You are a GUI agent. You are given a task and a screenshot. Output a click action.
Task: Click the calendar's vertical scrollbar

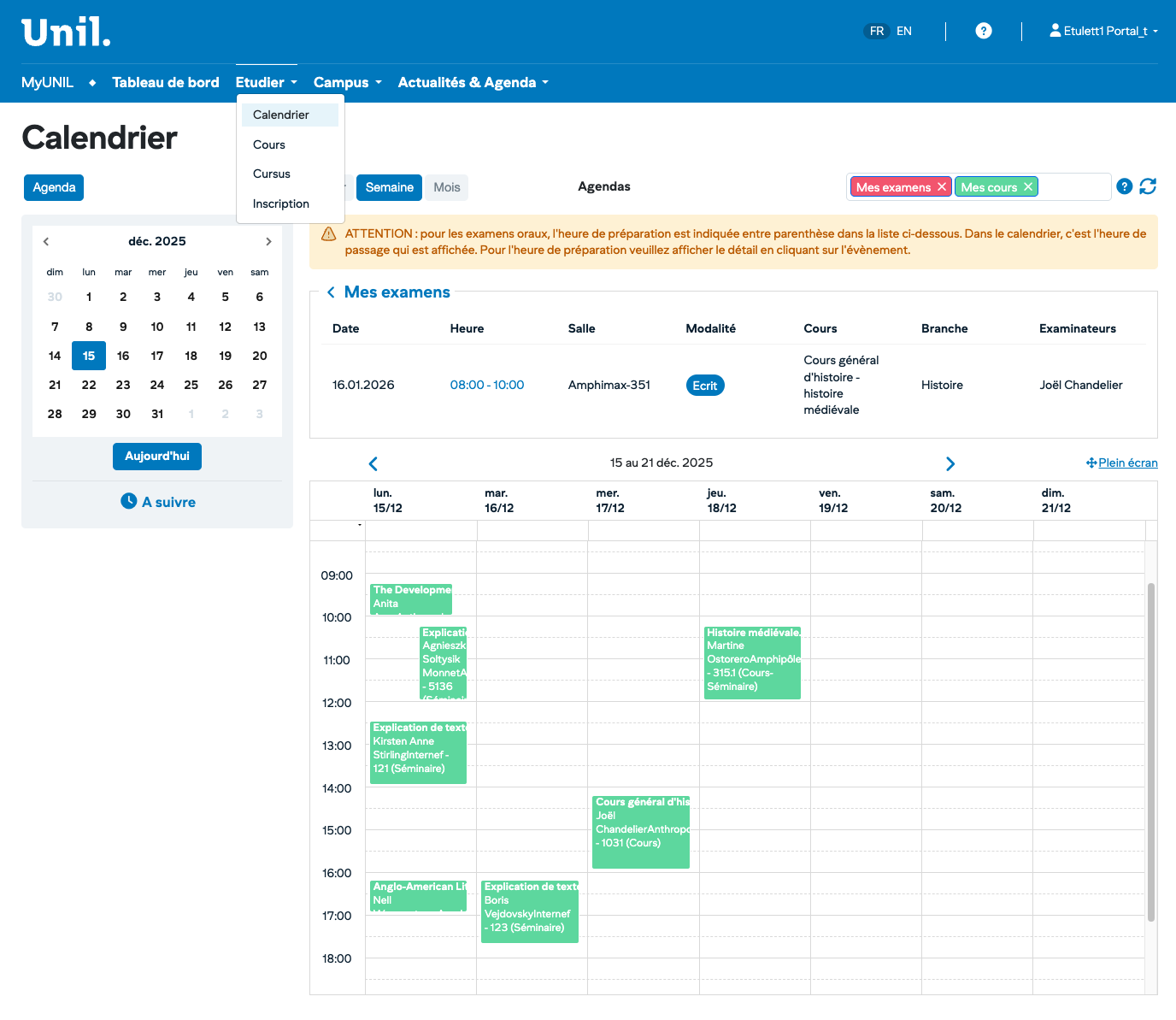pos(1151,752)
